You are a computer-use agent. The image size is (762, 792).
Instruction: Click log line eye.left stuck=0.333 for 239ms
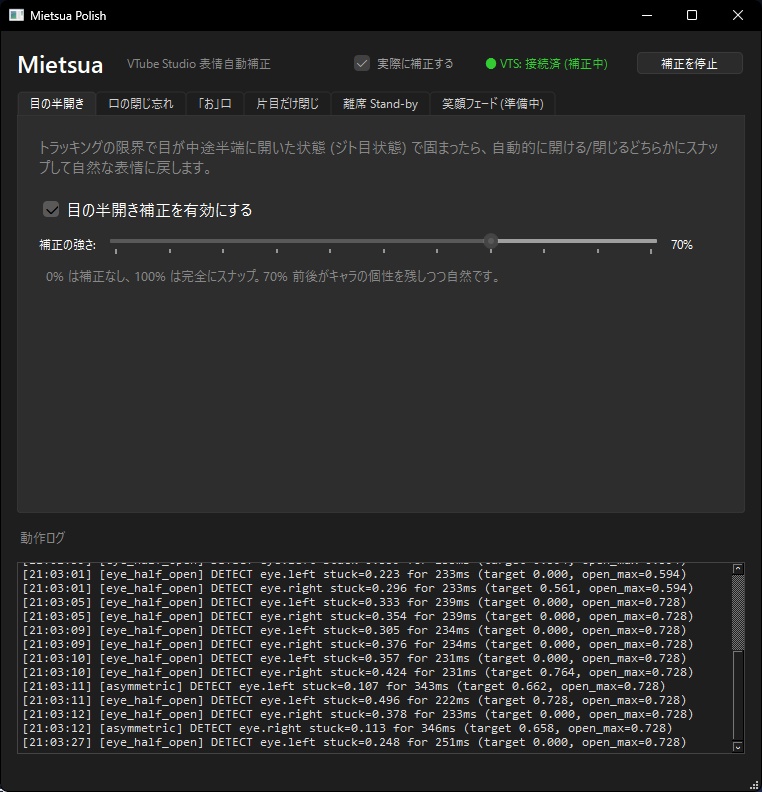point(354,602)
